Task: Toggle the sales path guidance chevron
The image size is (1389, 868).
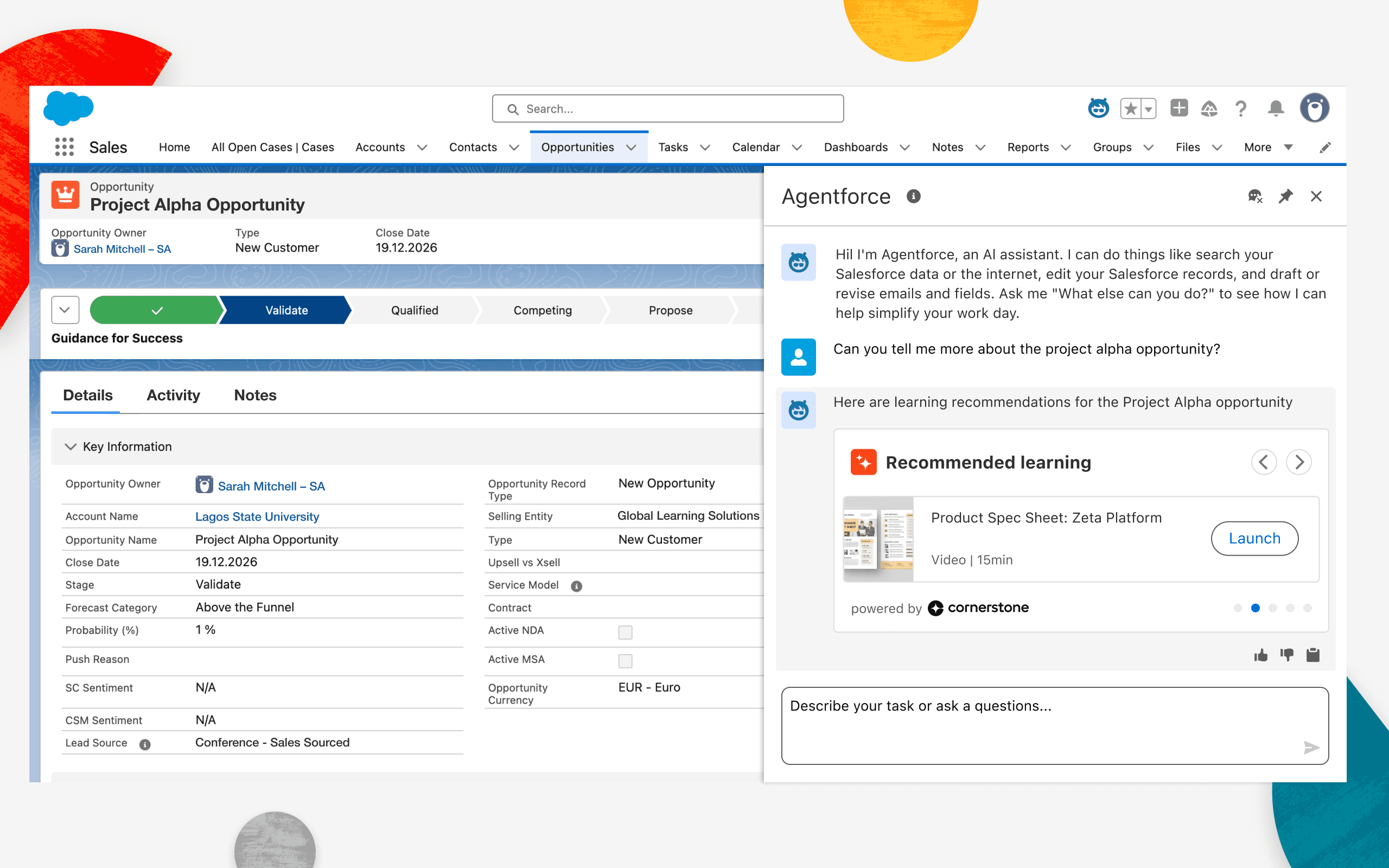Action: (65, 310)
